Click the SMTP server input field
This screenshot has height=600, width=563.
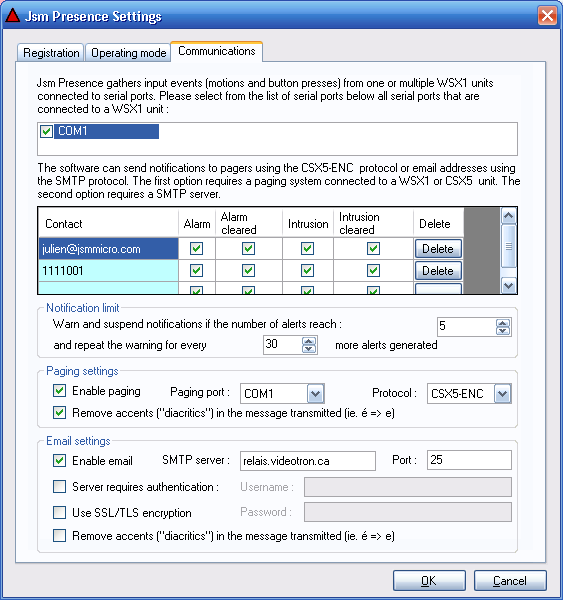[308, 461]
